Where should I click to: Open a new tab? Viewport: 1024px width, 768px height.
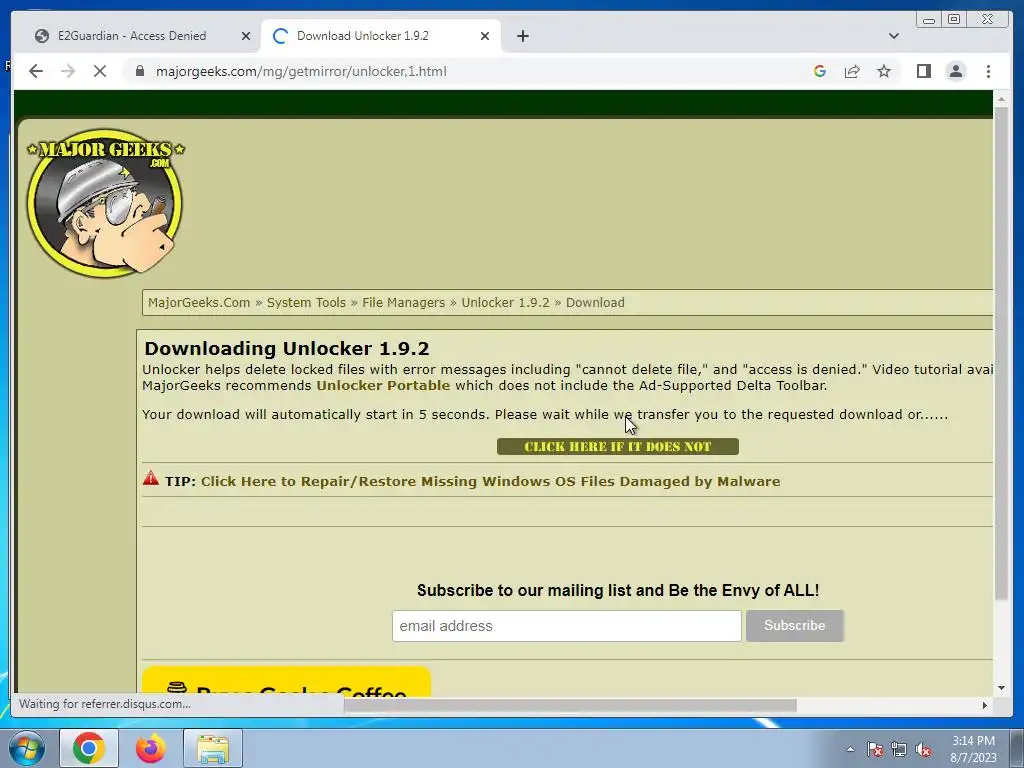[x=522, y=36]
